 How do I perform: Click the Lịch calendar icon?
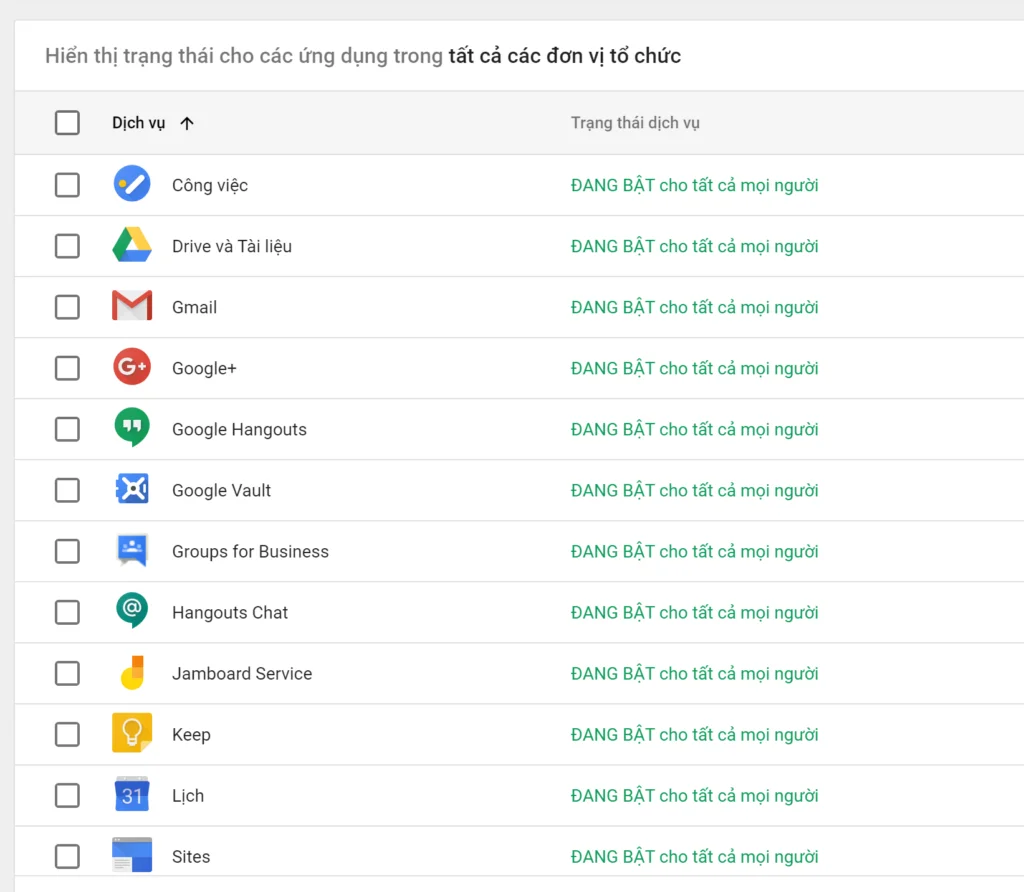click(x=132, y=794)
